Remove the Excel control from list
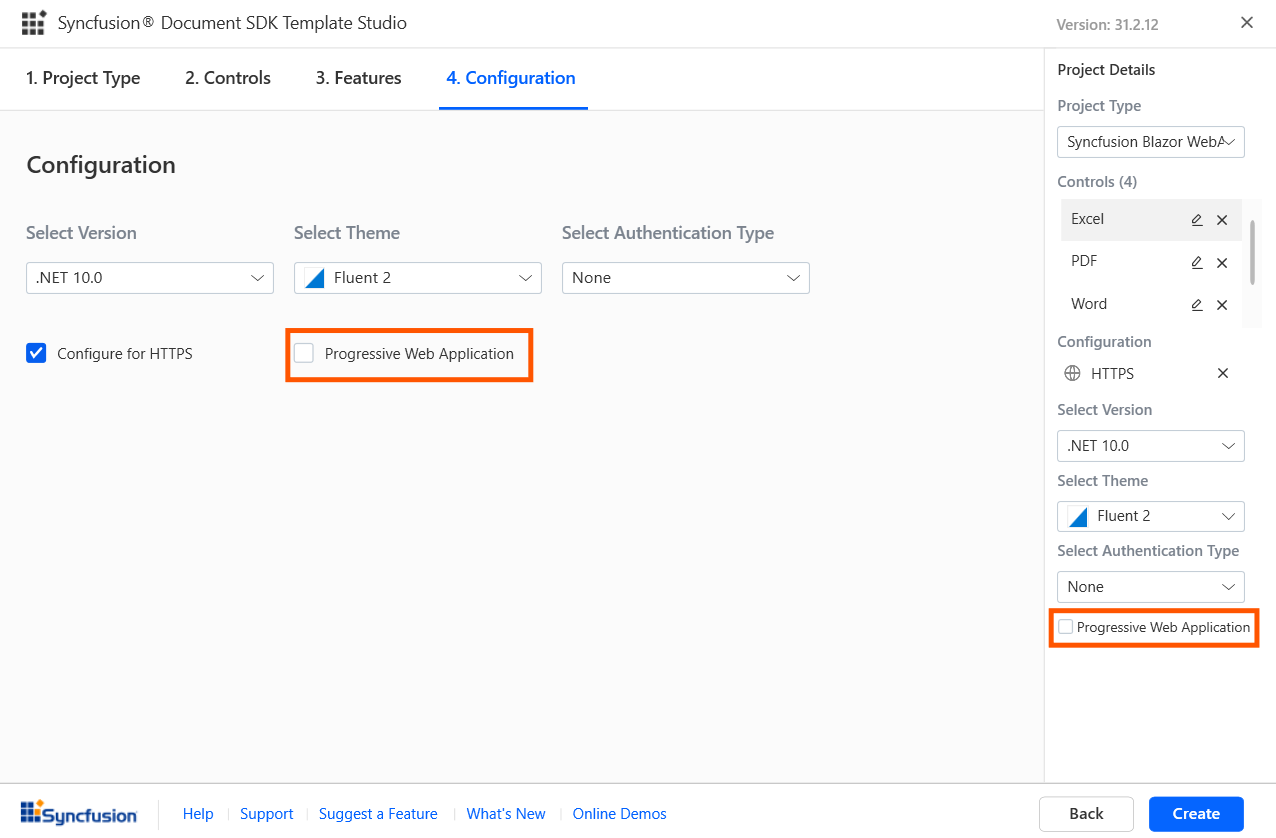 pyautogui.click(x=1222, y=220)
